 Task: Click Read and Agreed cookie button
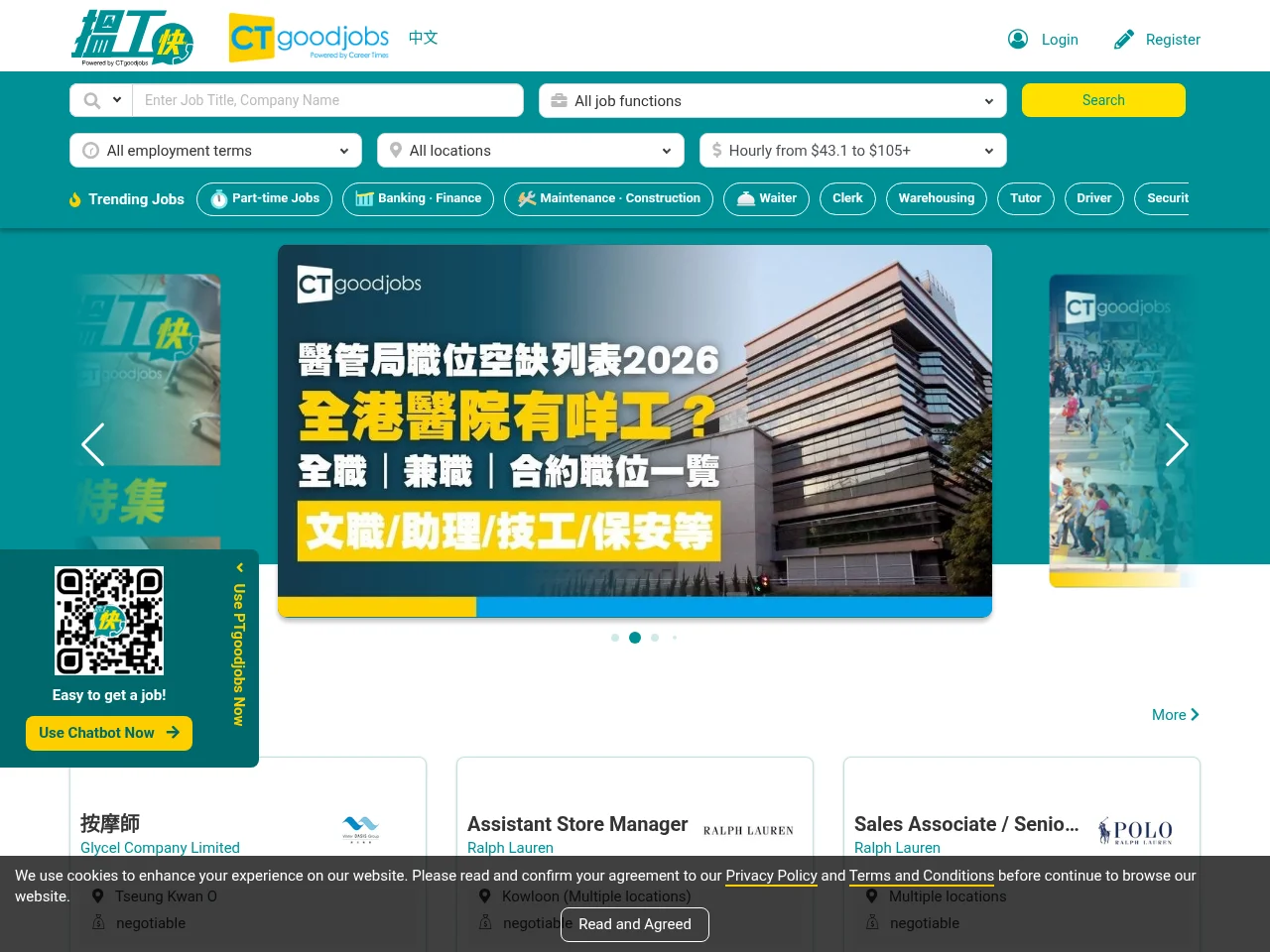coord(635,924)
